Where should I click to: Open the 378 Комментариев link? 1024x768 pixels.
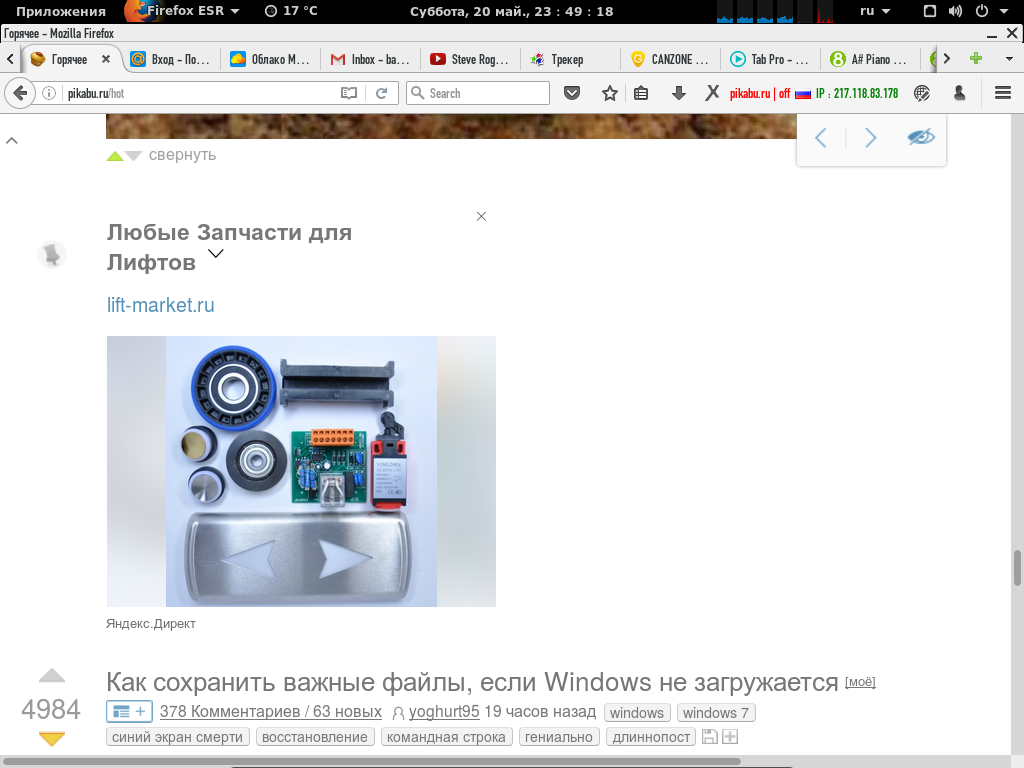[270, 712]
